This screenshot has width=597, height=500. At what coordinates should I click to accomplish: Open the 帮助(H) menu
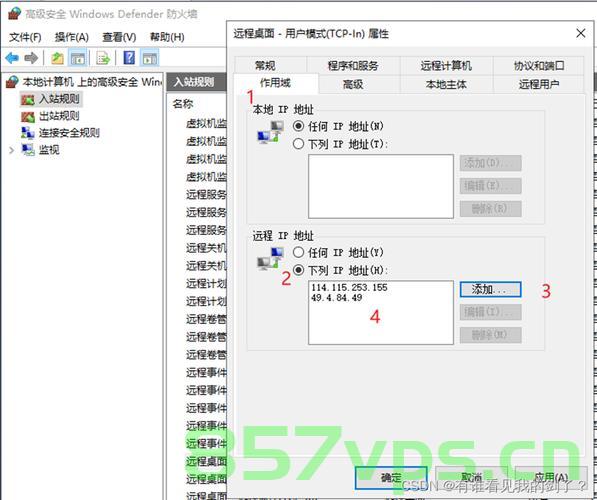click(x=167, y=37)
